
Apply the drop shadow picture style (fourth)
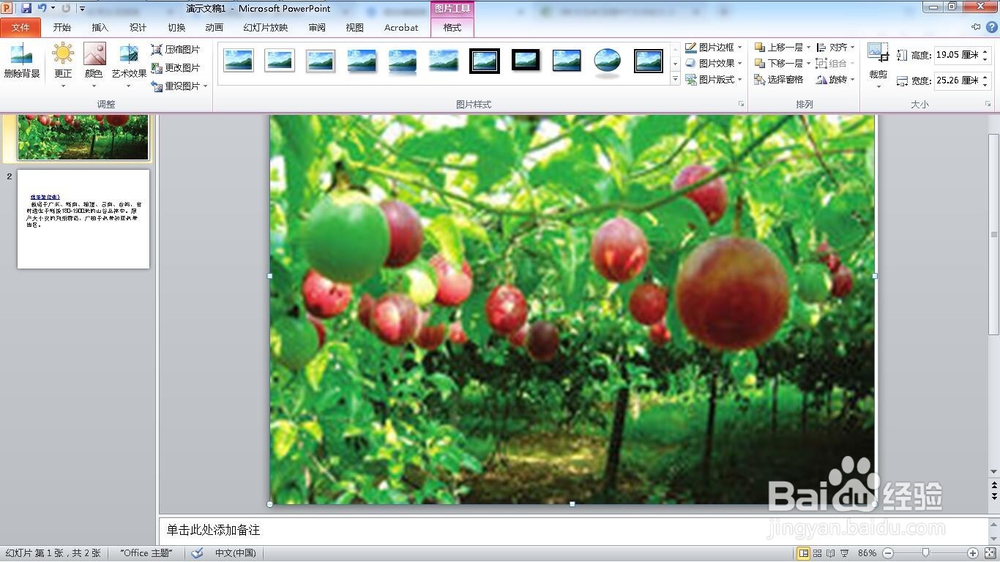tap(362, 61)
